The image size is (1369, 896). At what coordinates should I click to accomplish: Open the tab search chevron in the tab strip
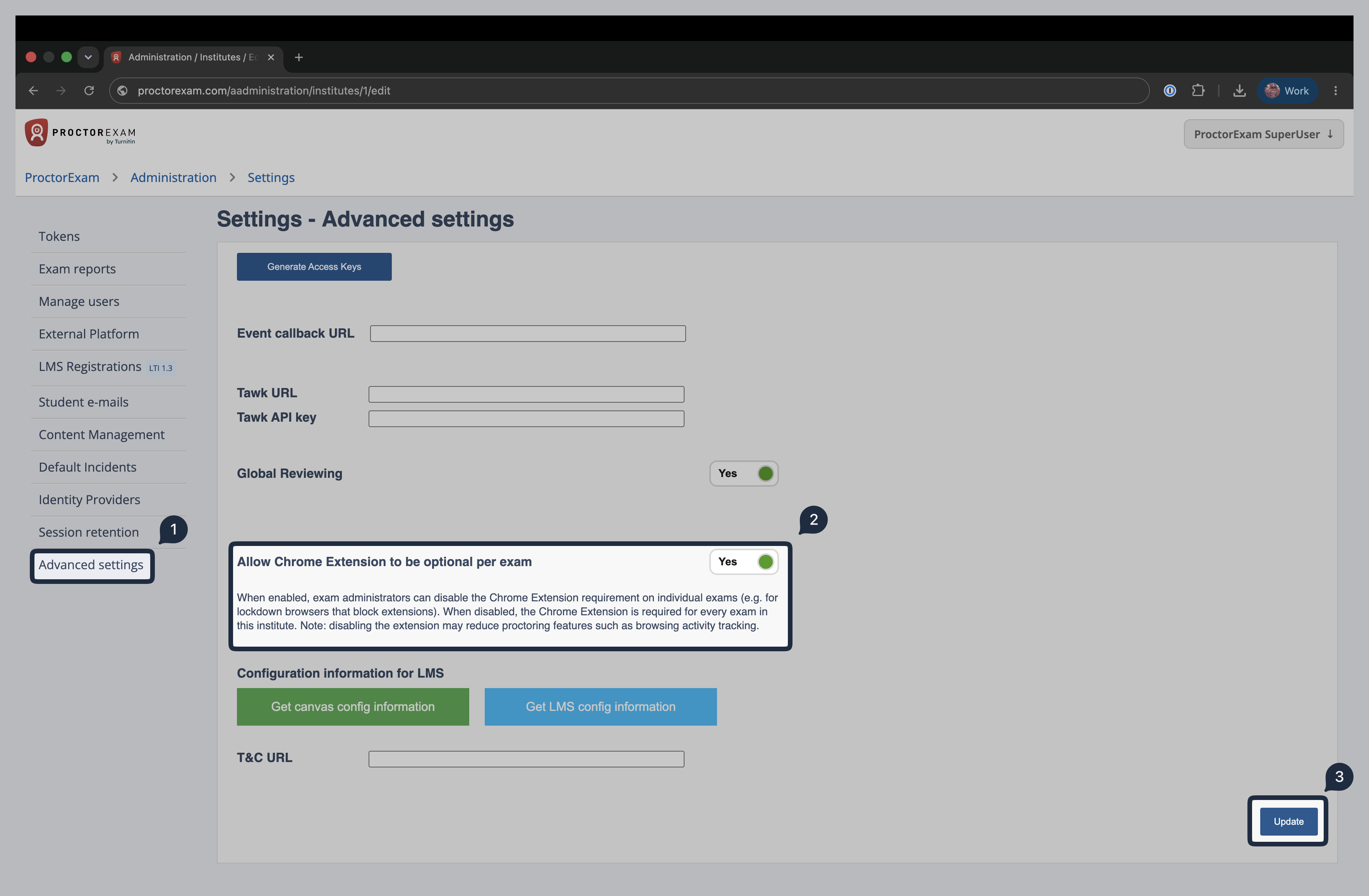tap(88, 58)
